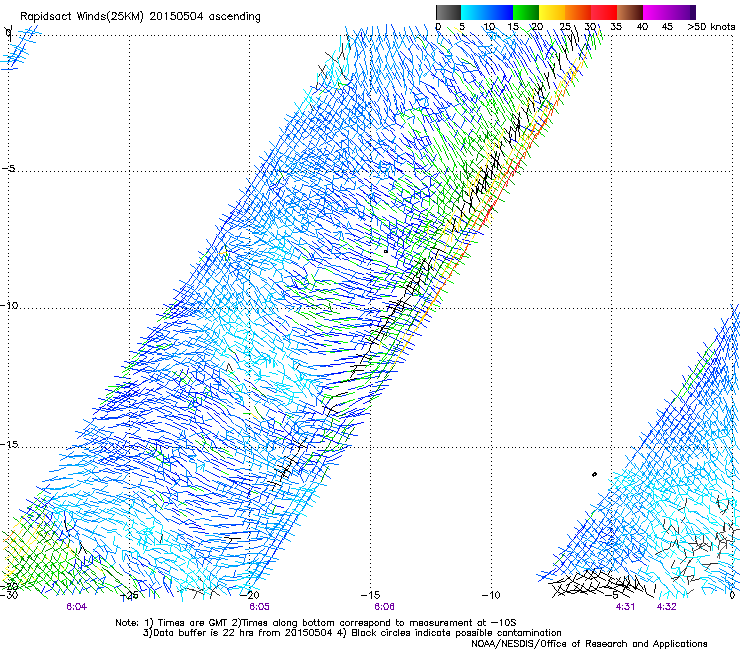The image size is (740, 650).
Task: Click the cyan 5-10 knots legend swatch
Action: (x=474, y=12)
